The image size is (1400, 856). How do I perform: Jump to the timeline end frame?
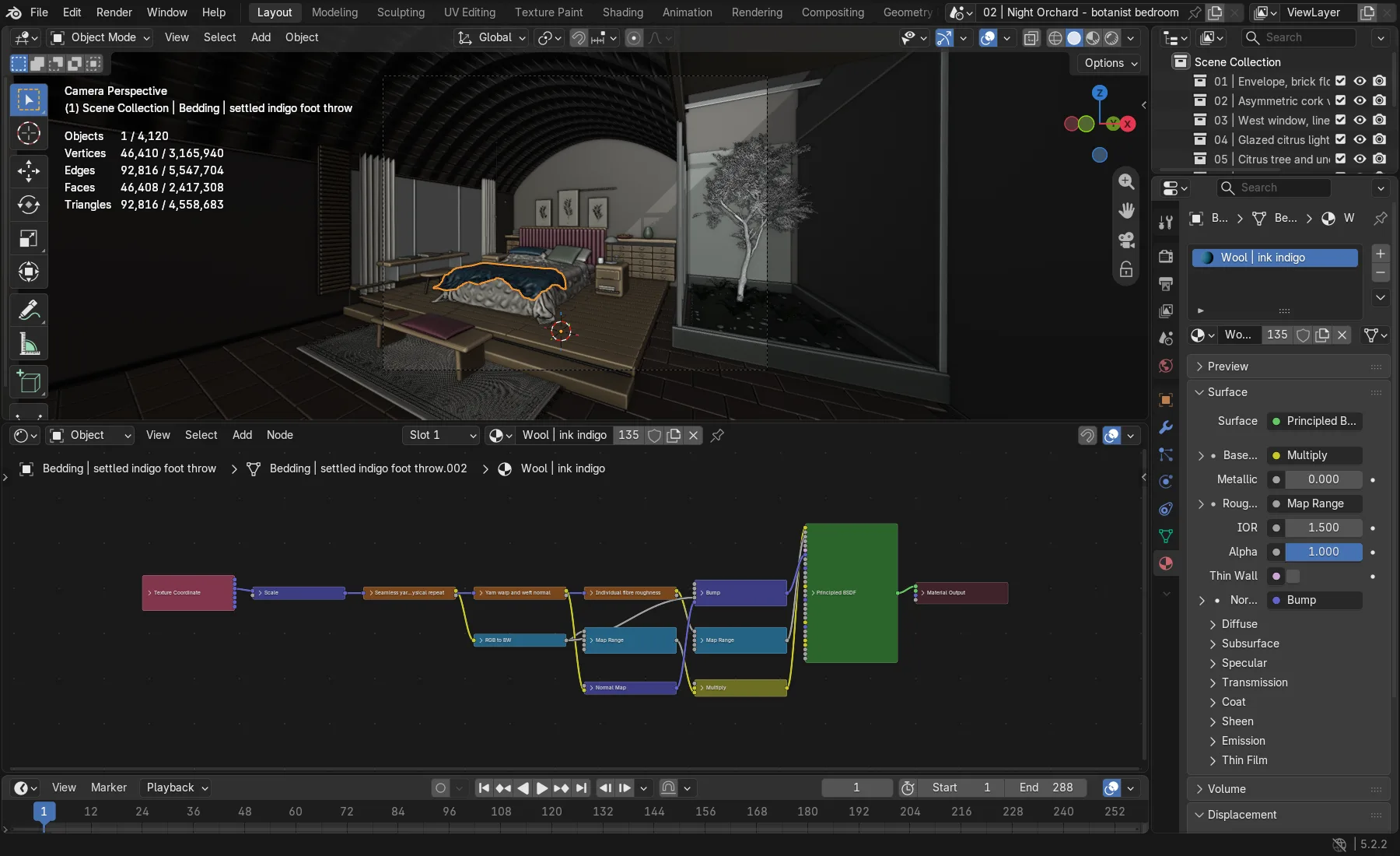tap(582, 788)
